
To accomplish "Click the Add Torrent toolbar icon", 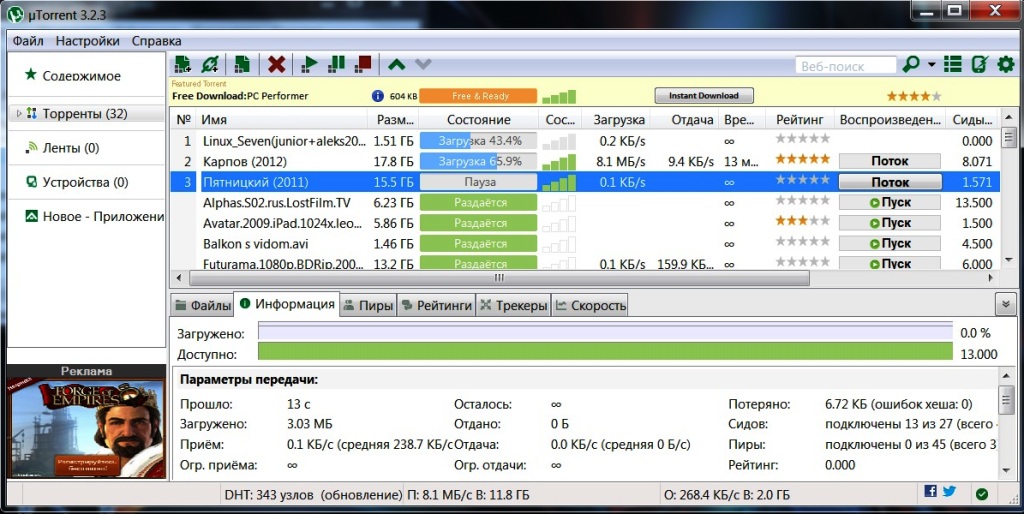I will pos(183,64).
